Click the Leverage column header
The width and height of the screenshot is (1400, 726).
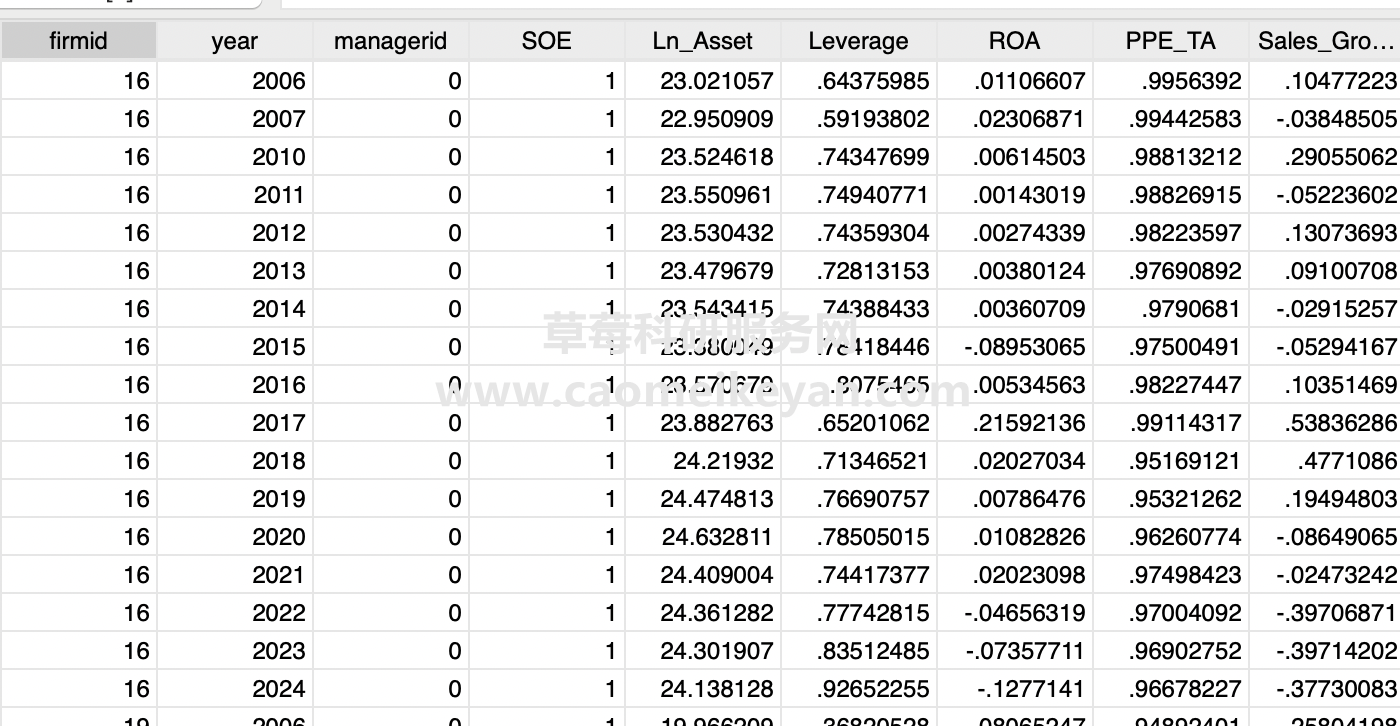[x=858, y=41]
